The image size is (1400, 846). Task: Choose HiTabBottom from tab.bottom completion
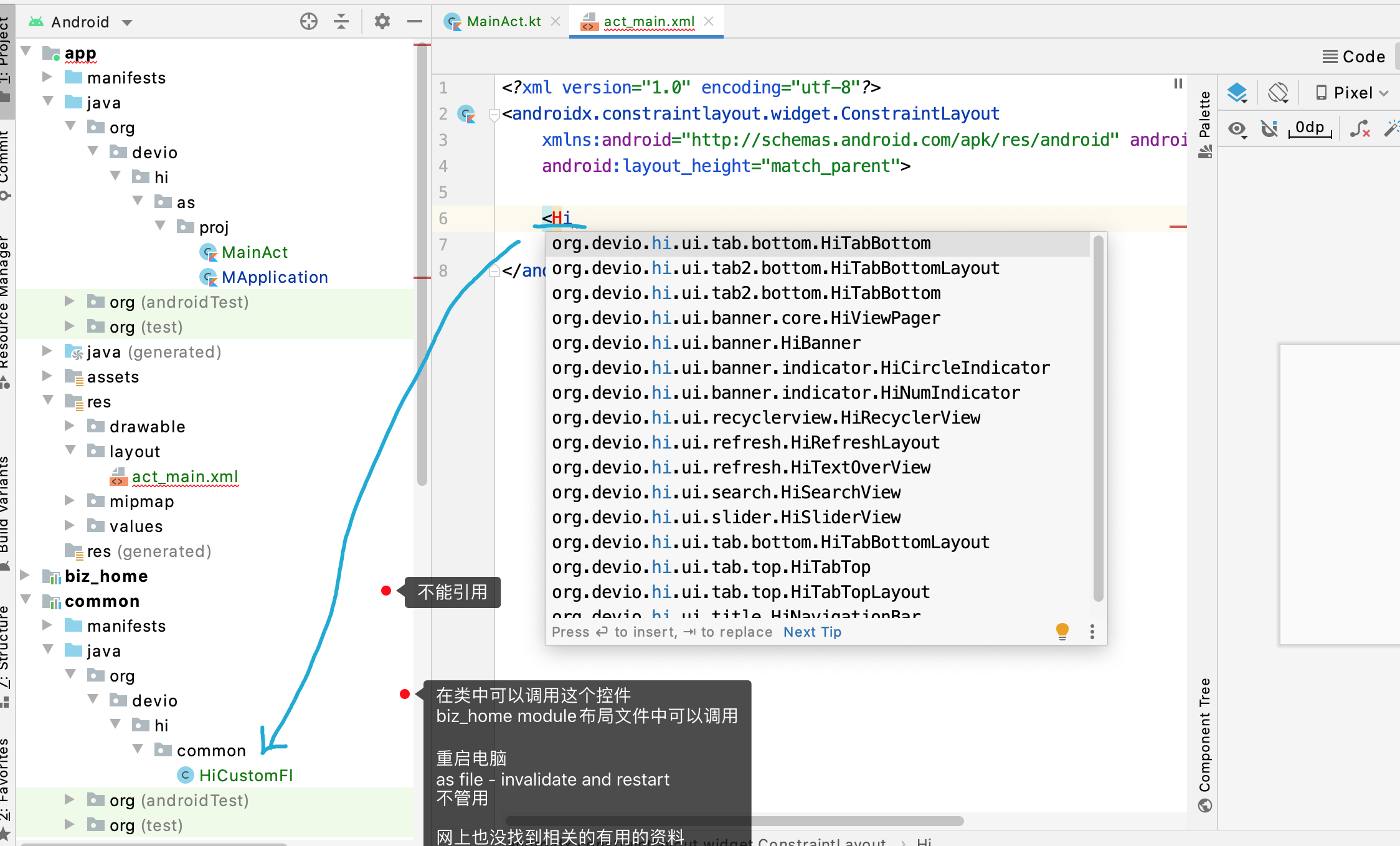818,244
